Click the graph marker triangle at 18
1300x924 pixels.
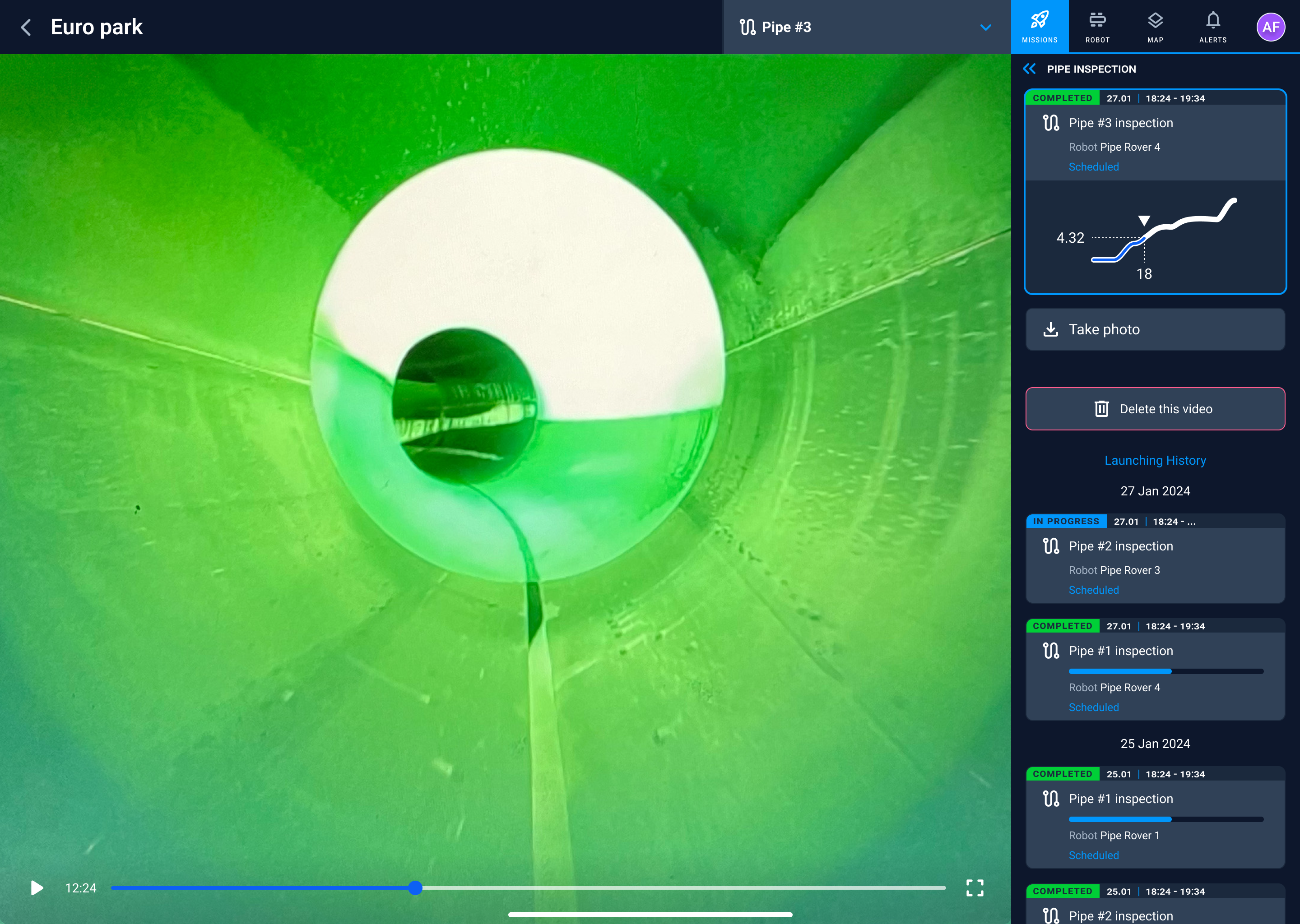point(1144,221)
